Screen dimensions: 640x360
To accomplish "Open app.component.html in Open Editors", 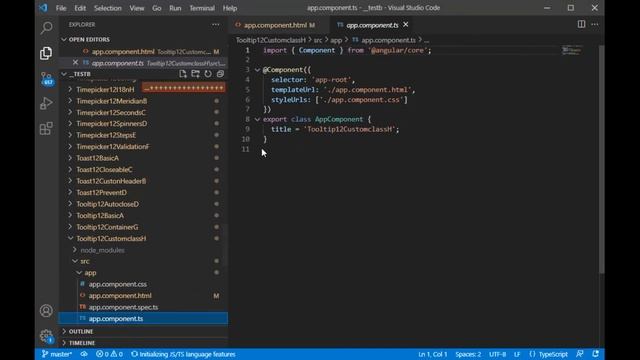I will tap(143, 51).
